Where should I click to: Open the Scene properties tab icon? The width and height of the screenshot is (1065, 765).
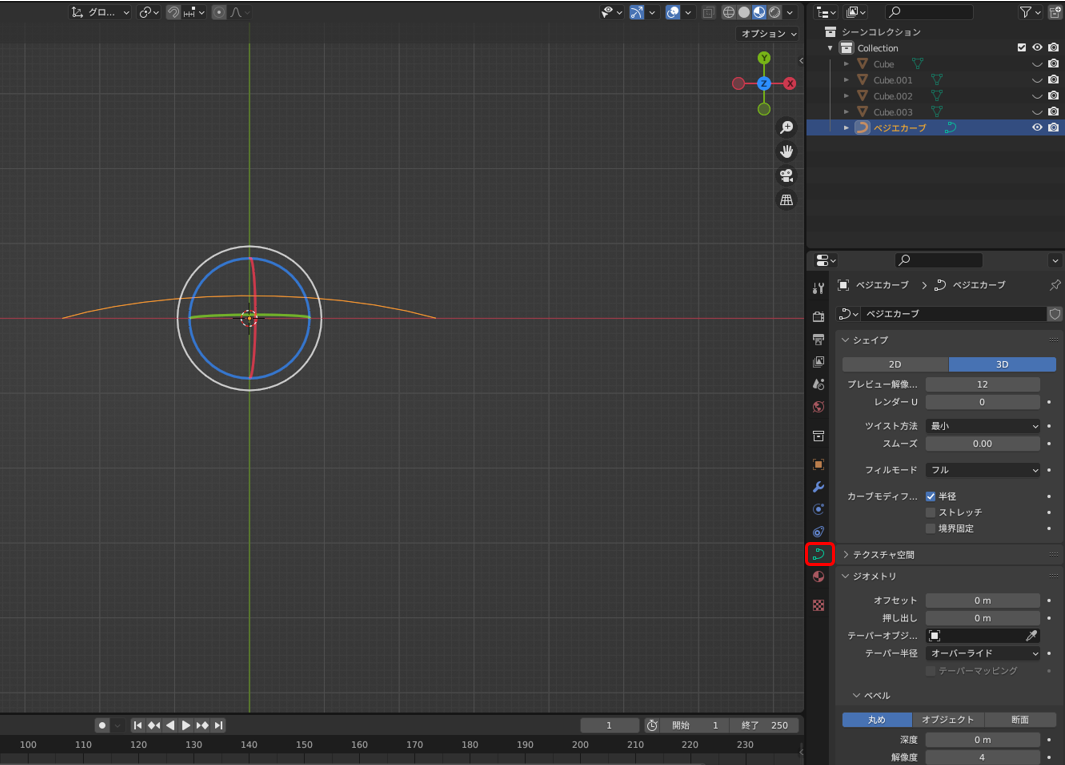point(818,384)
